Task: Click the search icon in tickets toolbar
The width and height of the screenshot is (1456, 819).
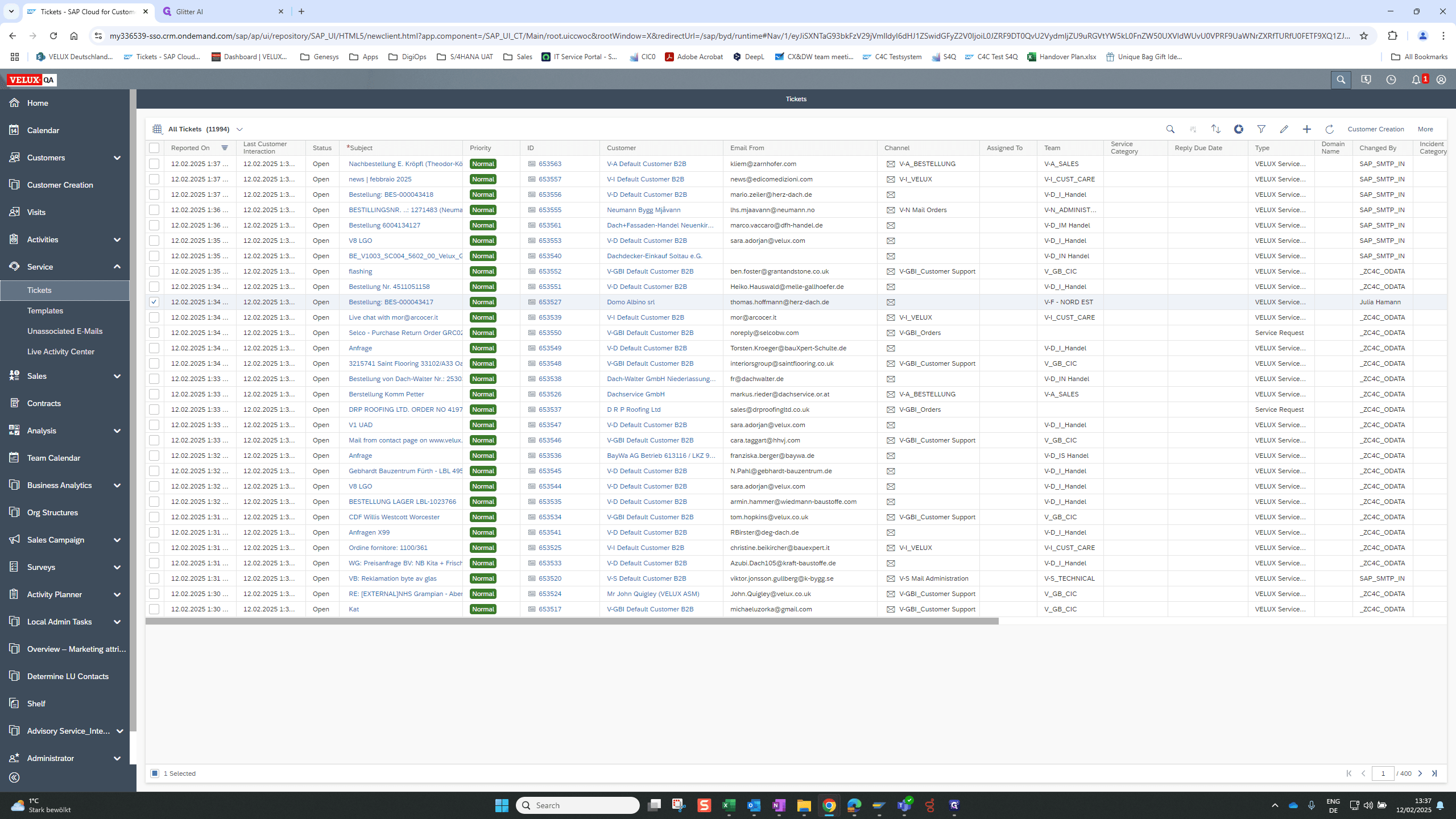Action: [1170, 129]
